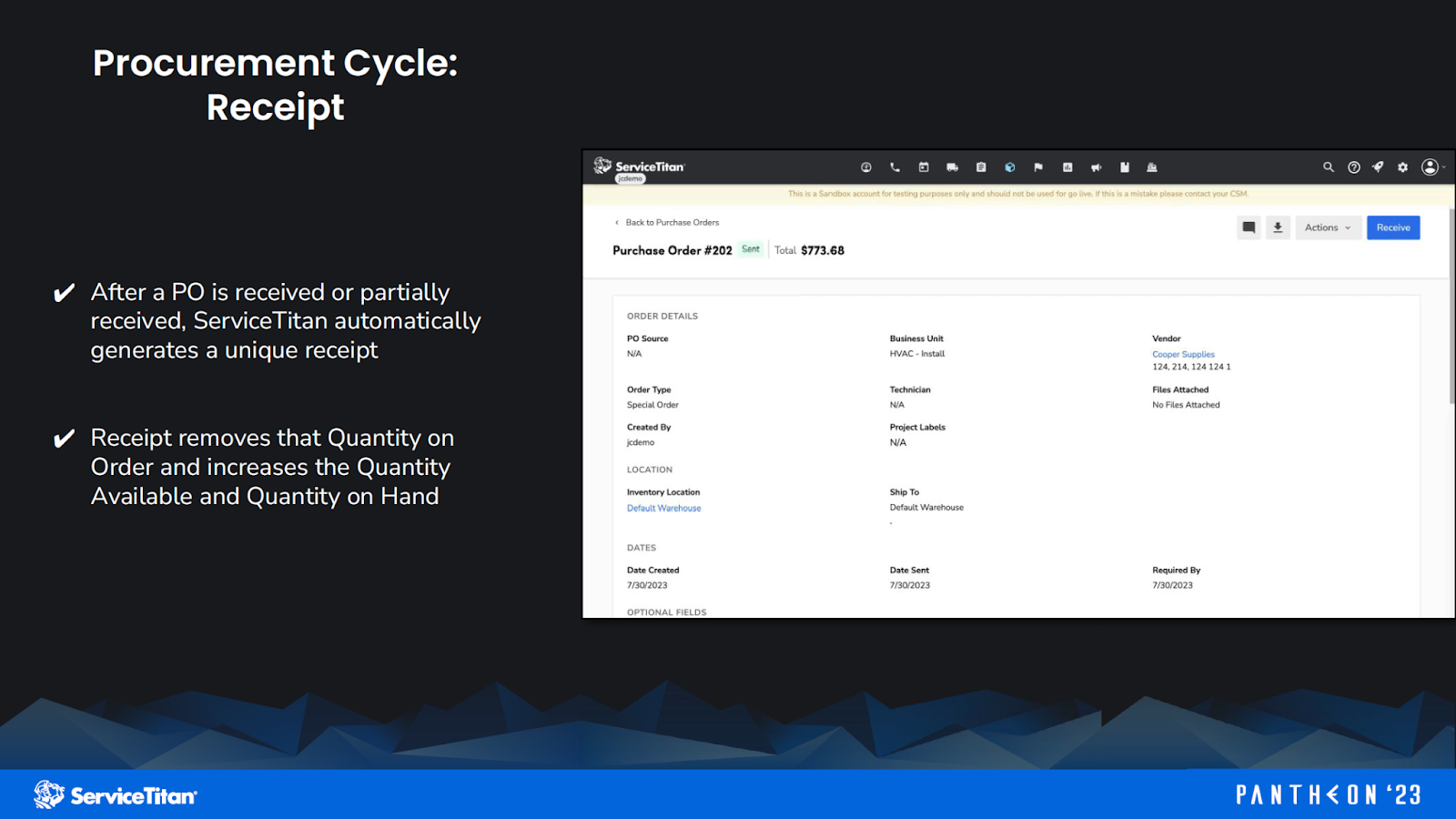Open the stamp icon beside the book icon
Viewport: 1456px width, 819px height.
coord(1152,167)
